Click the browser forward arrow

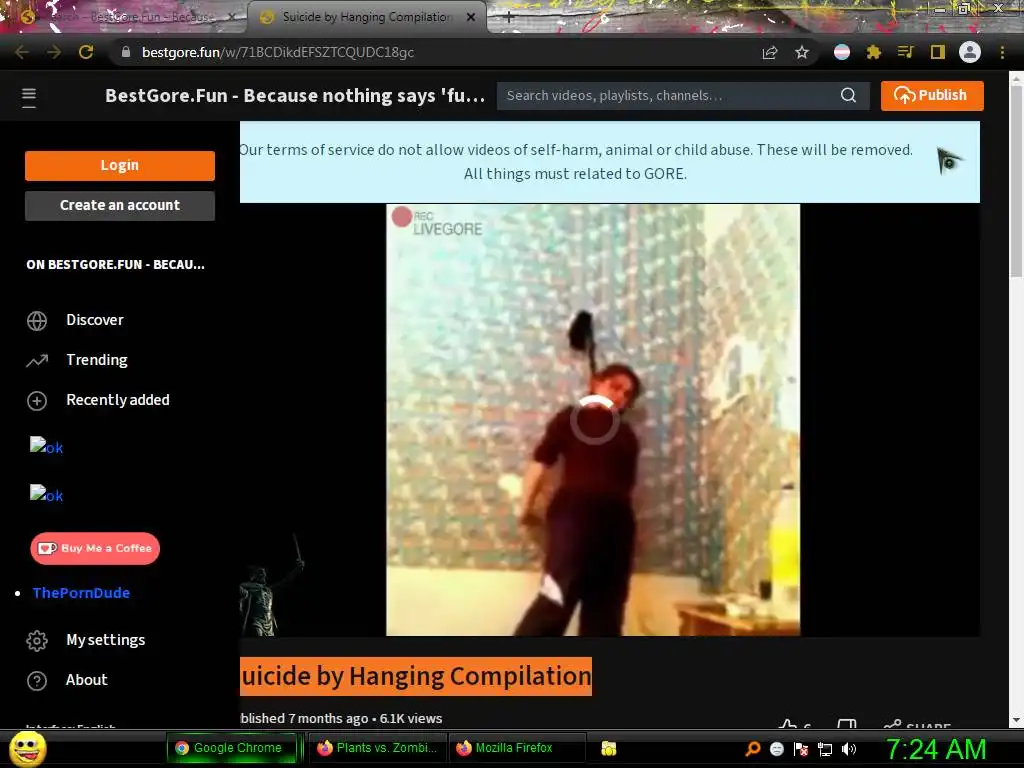click(54, 52)
